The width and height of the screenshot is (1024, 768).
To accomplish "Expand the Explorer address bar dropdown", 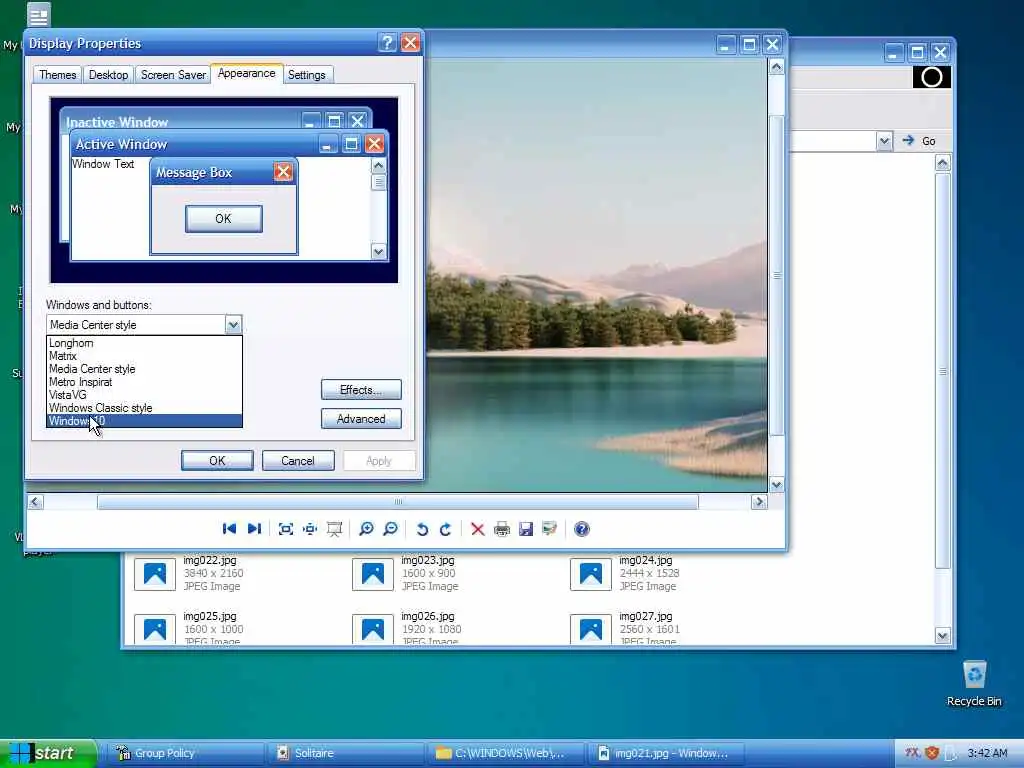I will coord(884,141).
